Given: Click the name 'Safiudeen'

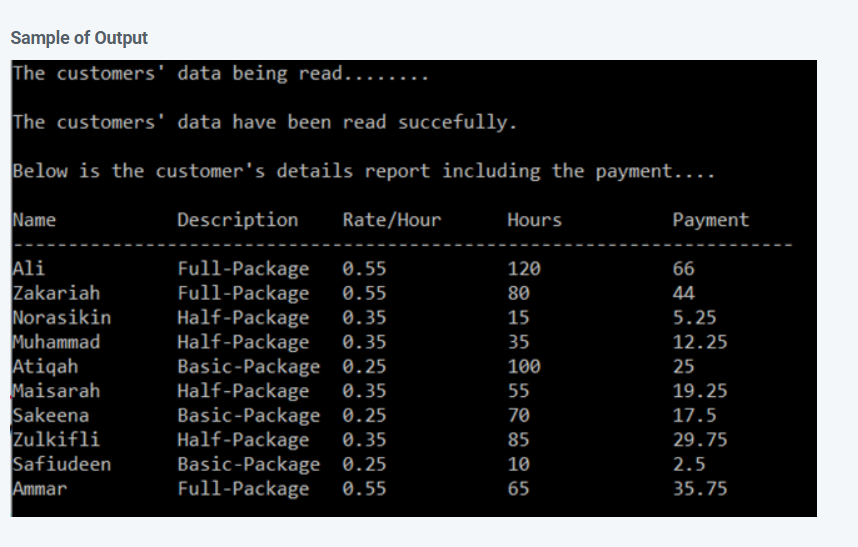Looking at the screenshot, I should pos(62,464).
